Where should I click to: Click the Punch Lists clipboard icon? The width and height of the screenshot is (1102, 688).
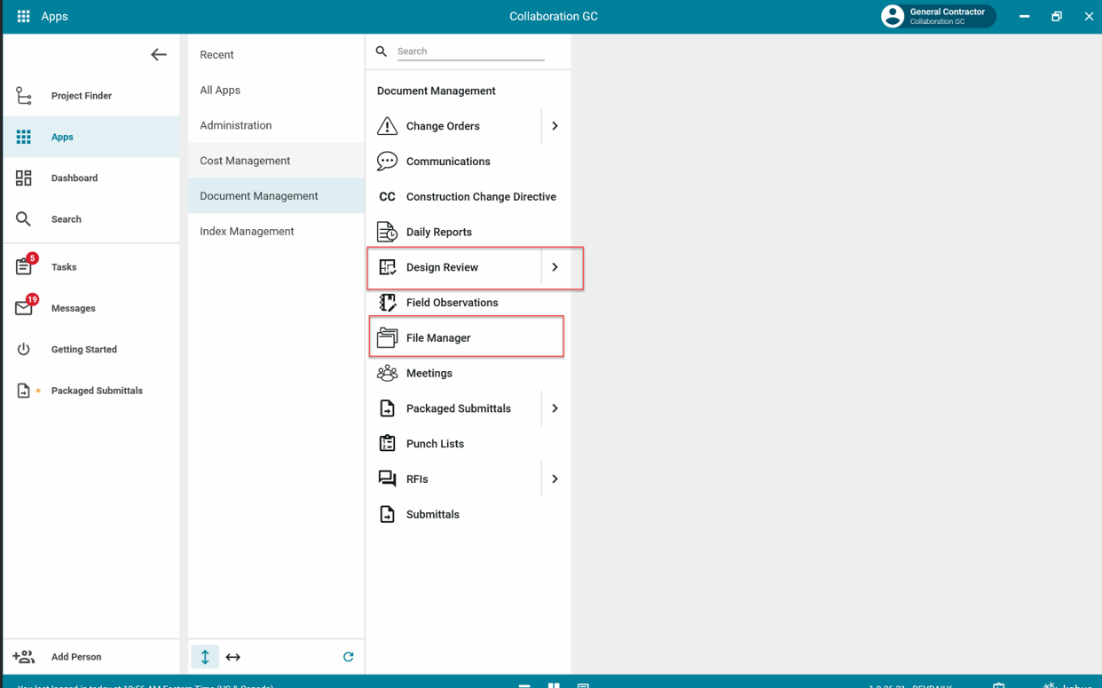[387, 444]
